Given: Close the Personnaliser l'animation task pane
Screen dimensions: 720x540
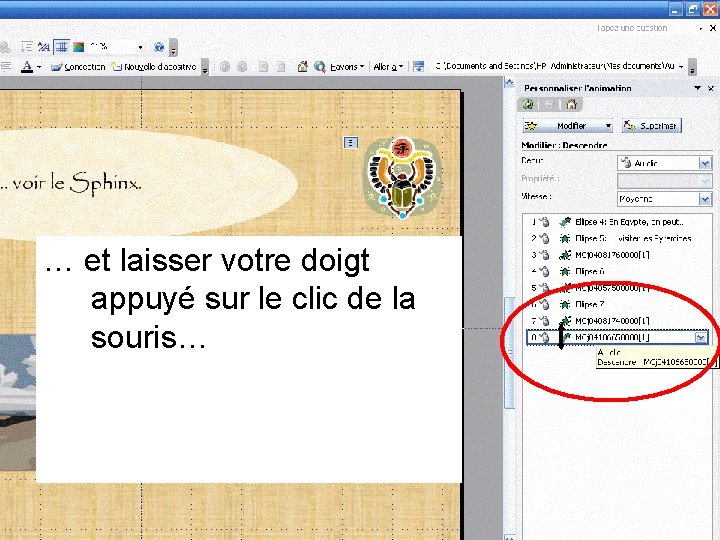Looking at the screenshot, I should tap(711, 88).
